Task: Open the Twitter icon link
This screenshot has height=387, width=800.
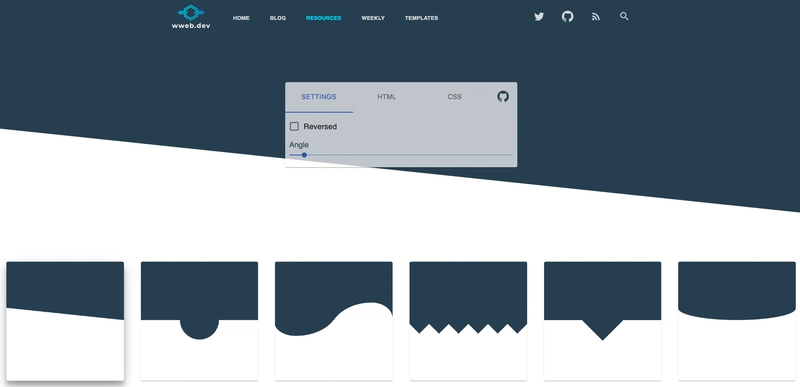Action: 539,16
